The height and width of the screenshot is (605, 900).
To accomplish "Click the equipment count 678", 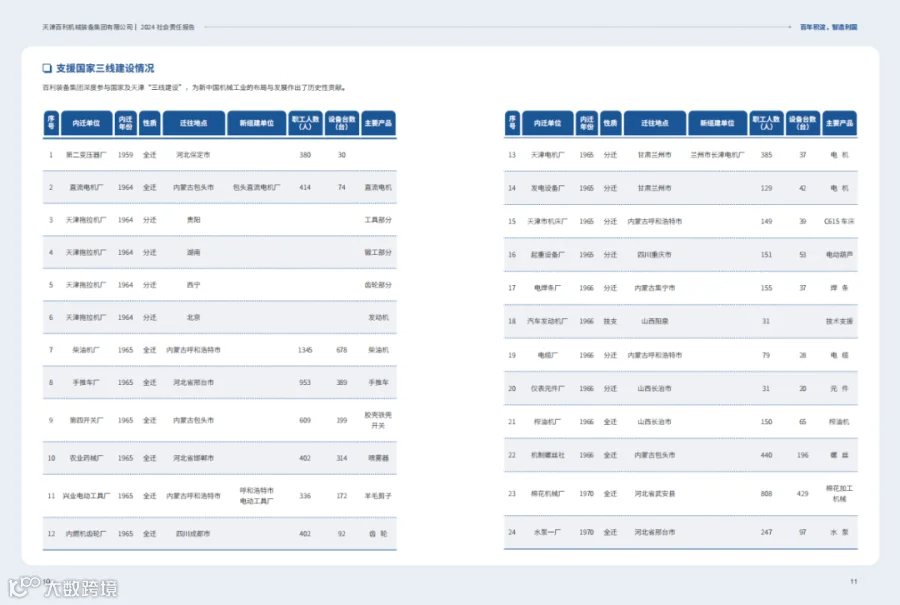I will click(342, 350).
